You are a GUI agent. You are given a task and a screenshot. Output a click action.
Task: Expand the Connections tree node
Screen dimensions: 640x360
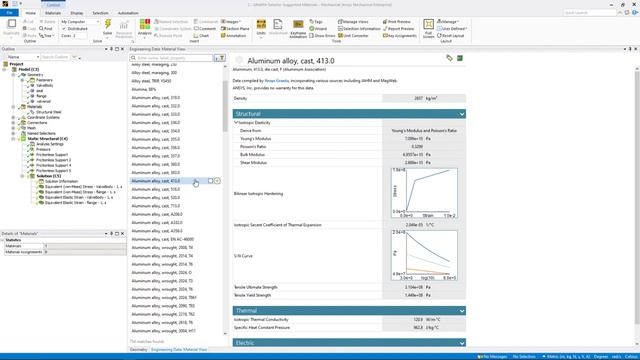13,123
